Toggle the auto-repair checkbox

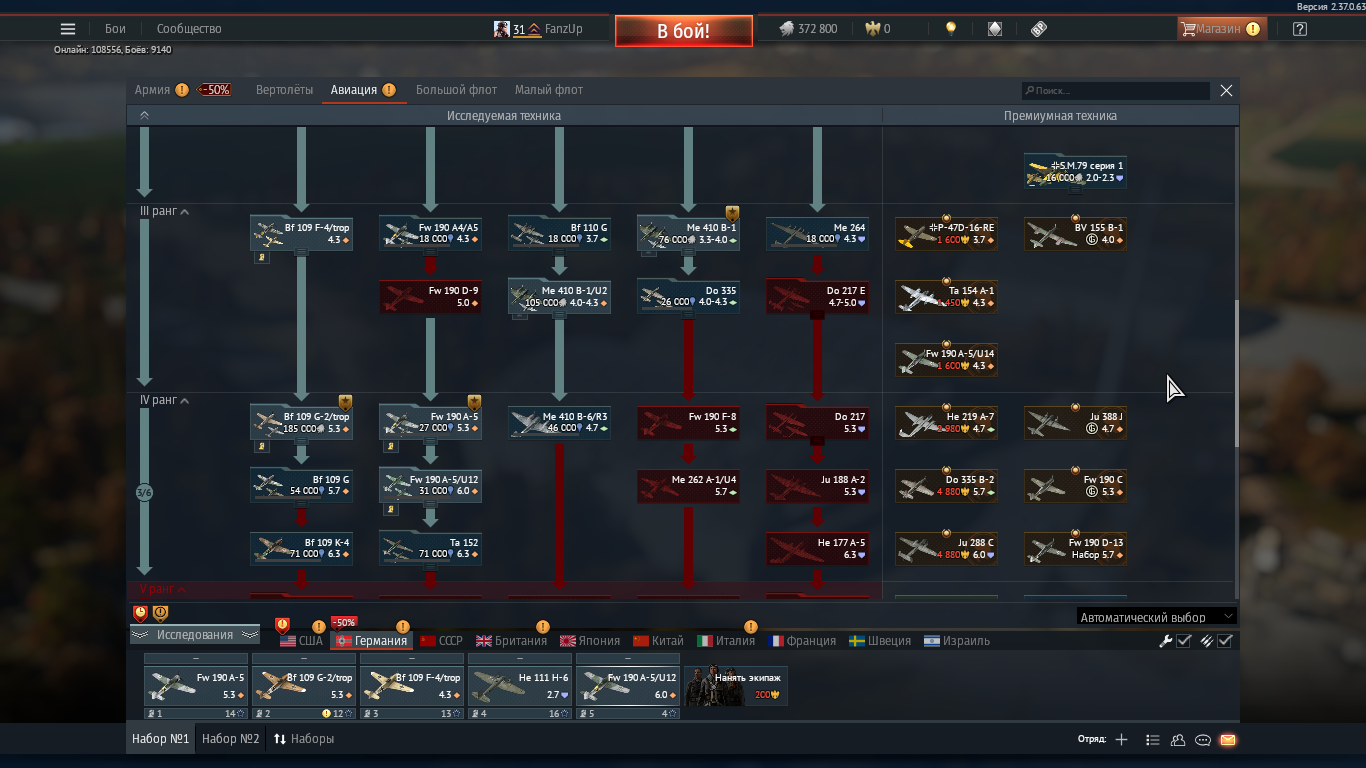(x=1184, y=641)
